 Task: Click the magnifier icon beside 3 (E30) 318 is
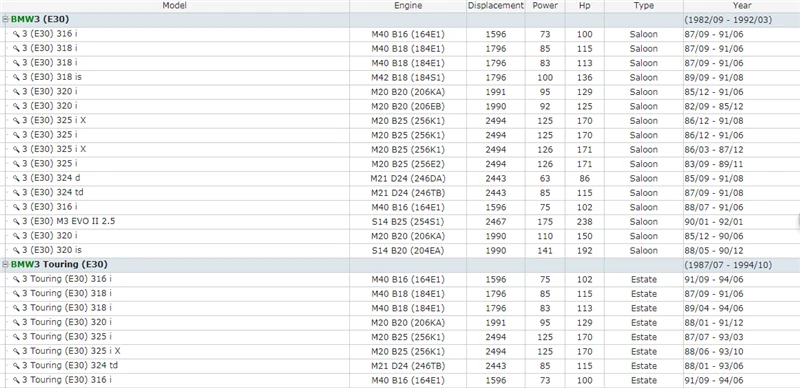[16, 78]
